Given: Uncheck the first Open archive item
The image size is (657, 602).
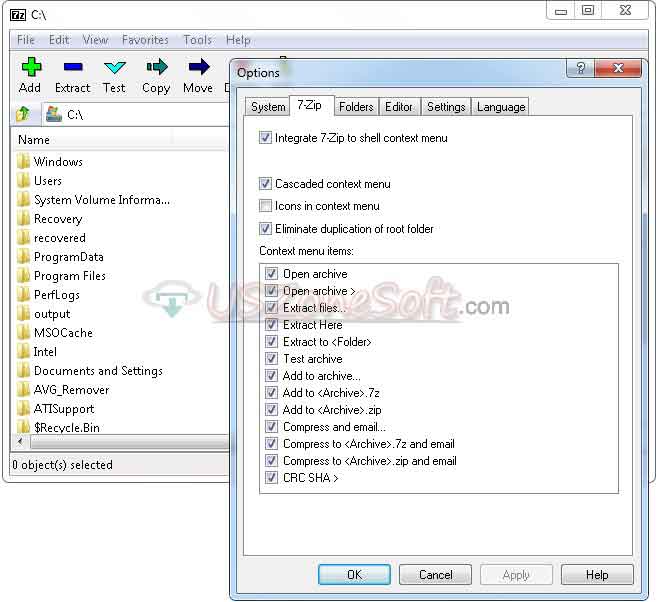Looking at the screenshot, I should (272, 274).
